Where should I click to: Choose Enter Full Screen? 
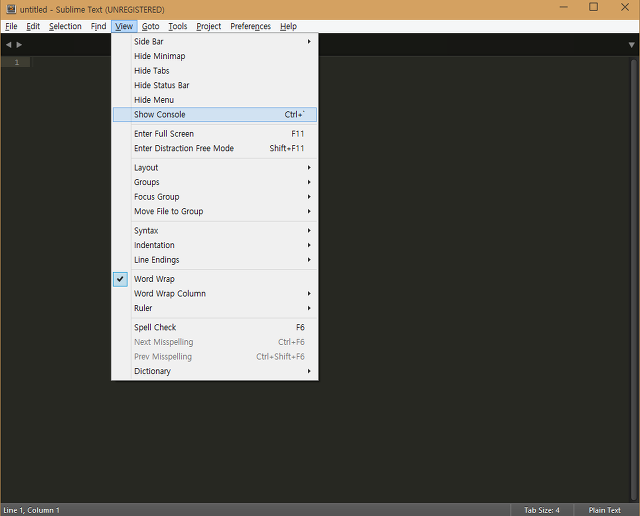215,134
